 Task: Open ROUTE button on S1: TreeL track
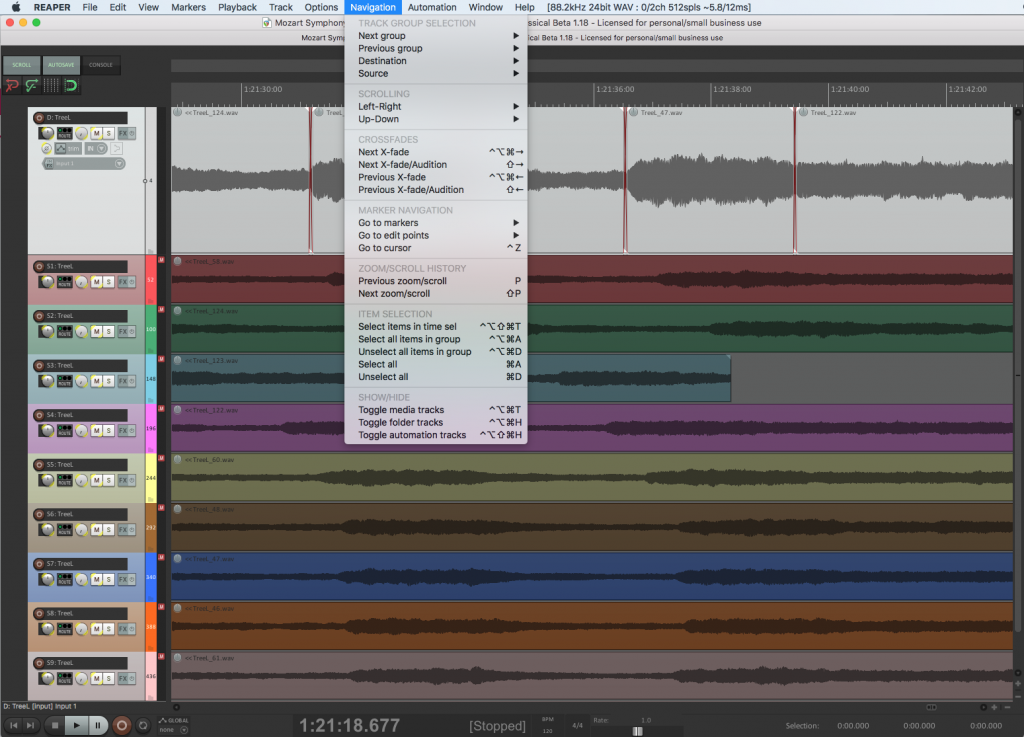coord(65,282)
